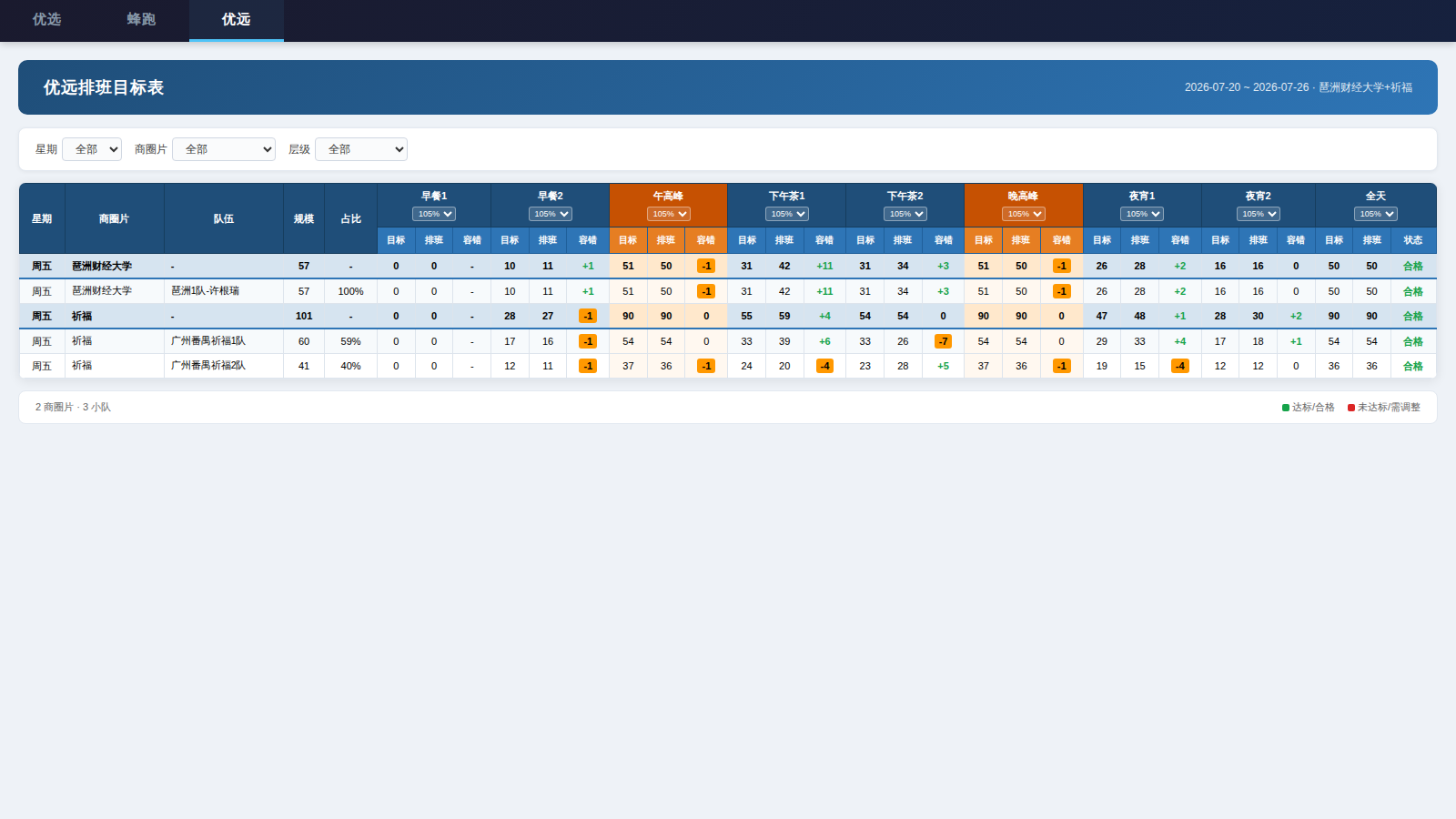
Task: Select the 琶洲1队-许根瑞 team cell
Action: pyautogui.click(x=224, y=291)
